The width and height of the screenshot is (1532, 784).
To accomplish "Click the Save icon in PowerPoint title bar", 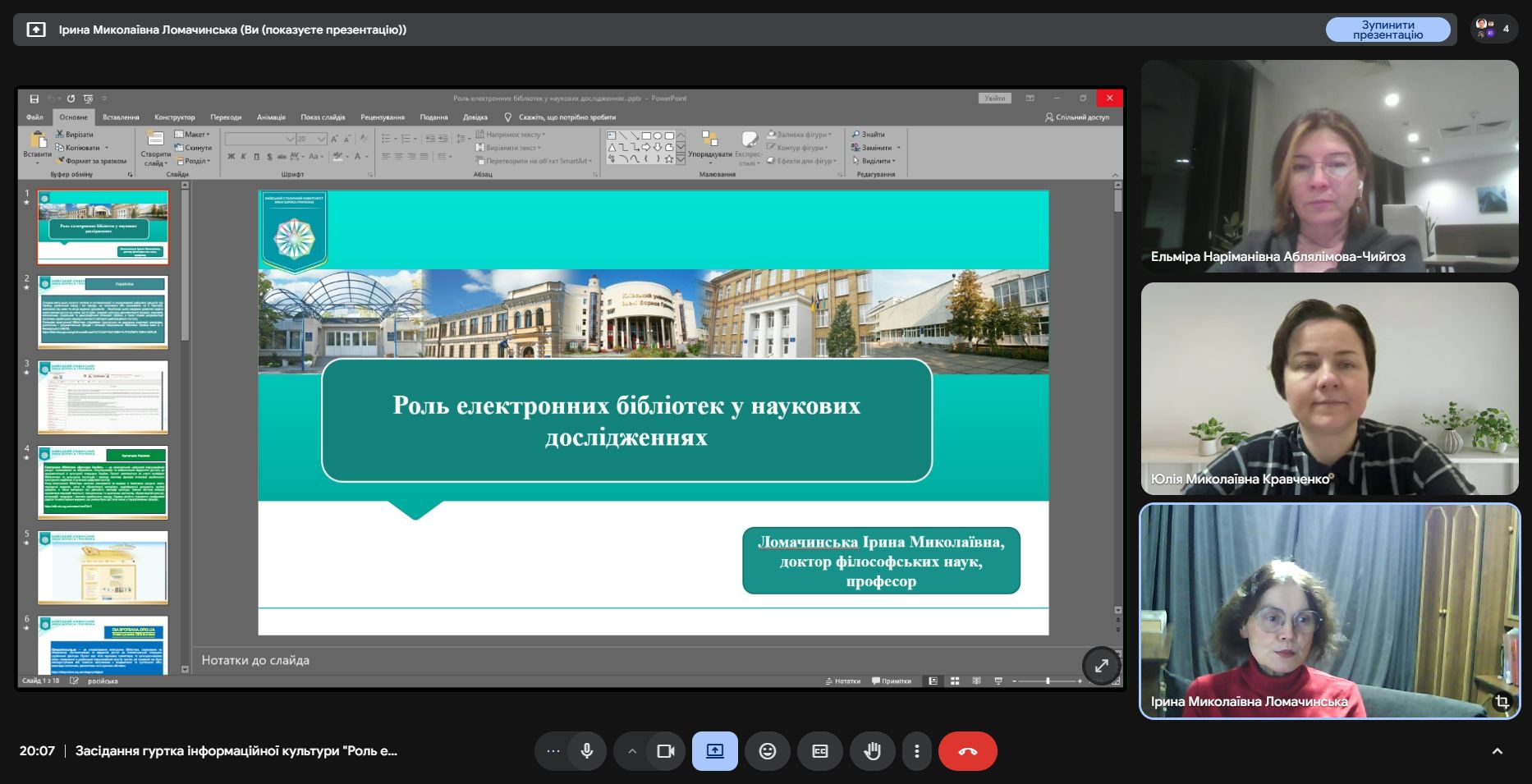I will 34,99.
